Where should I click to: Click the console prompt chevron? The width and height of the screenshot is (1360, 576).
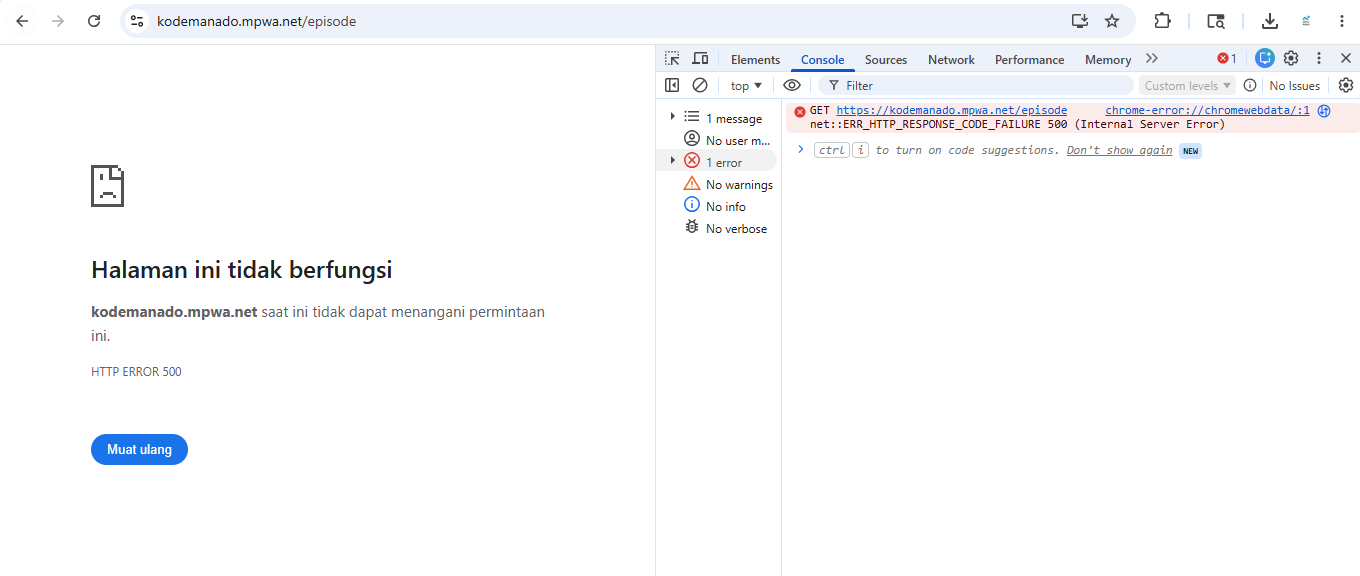click(801, 149)
